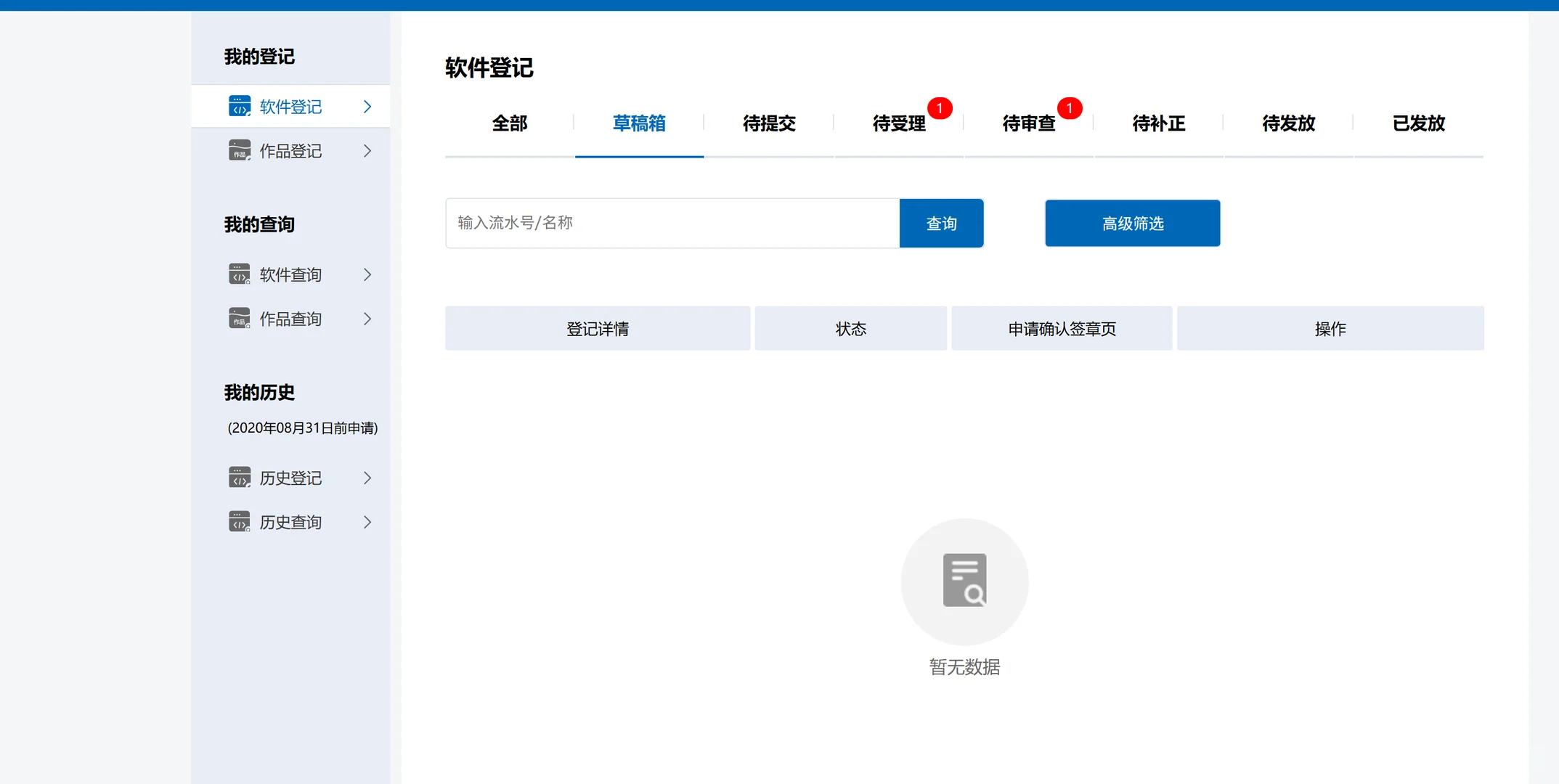Open the 已发放 tab
Image resolution: width=1559 pixels, height=784 pixels.
[1417, 123]
